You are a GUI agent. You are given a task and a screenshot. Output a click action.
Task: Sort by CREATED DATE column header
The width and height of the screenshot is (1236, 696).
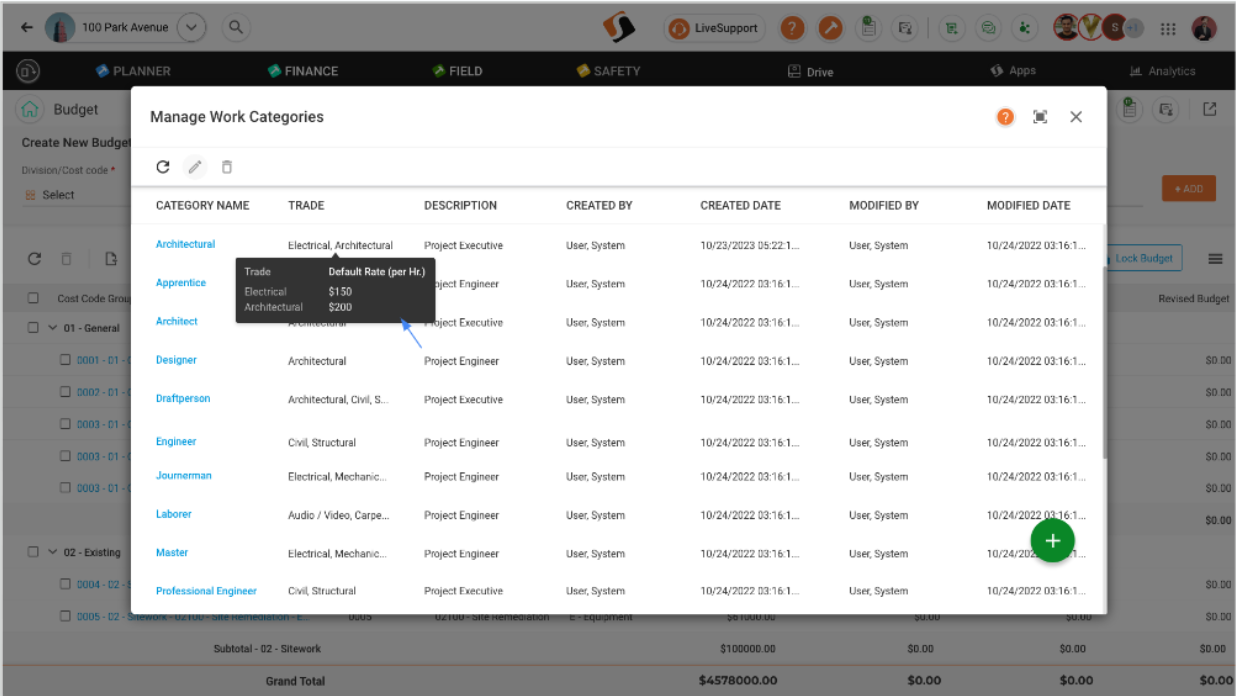coord(740,205)
